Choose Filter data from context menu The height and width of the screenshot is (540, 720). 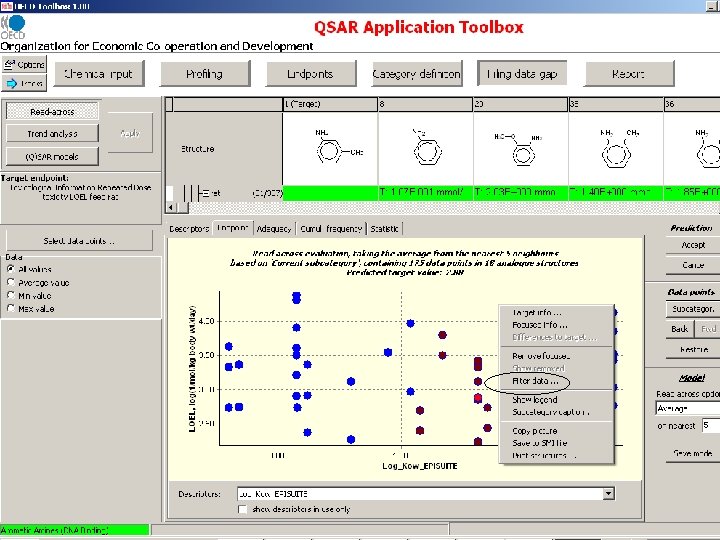point(535,381)
